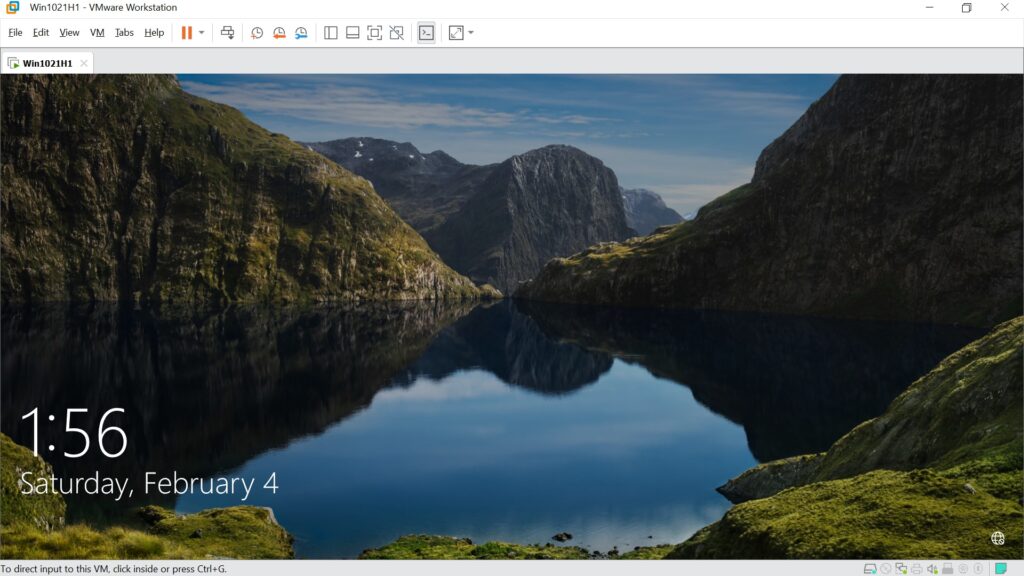Toggle the console view button
Image resolution: width=1024 pixels, height=576 pixels.
coord(426,33)
